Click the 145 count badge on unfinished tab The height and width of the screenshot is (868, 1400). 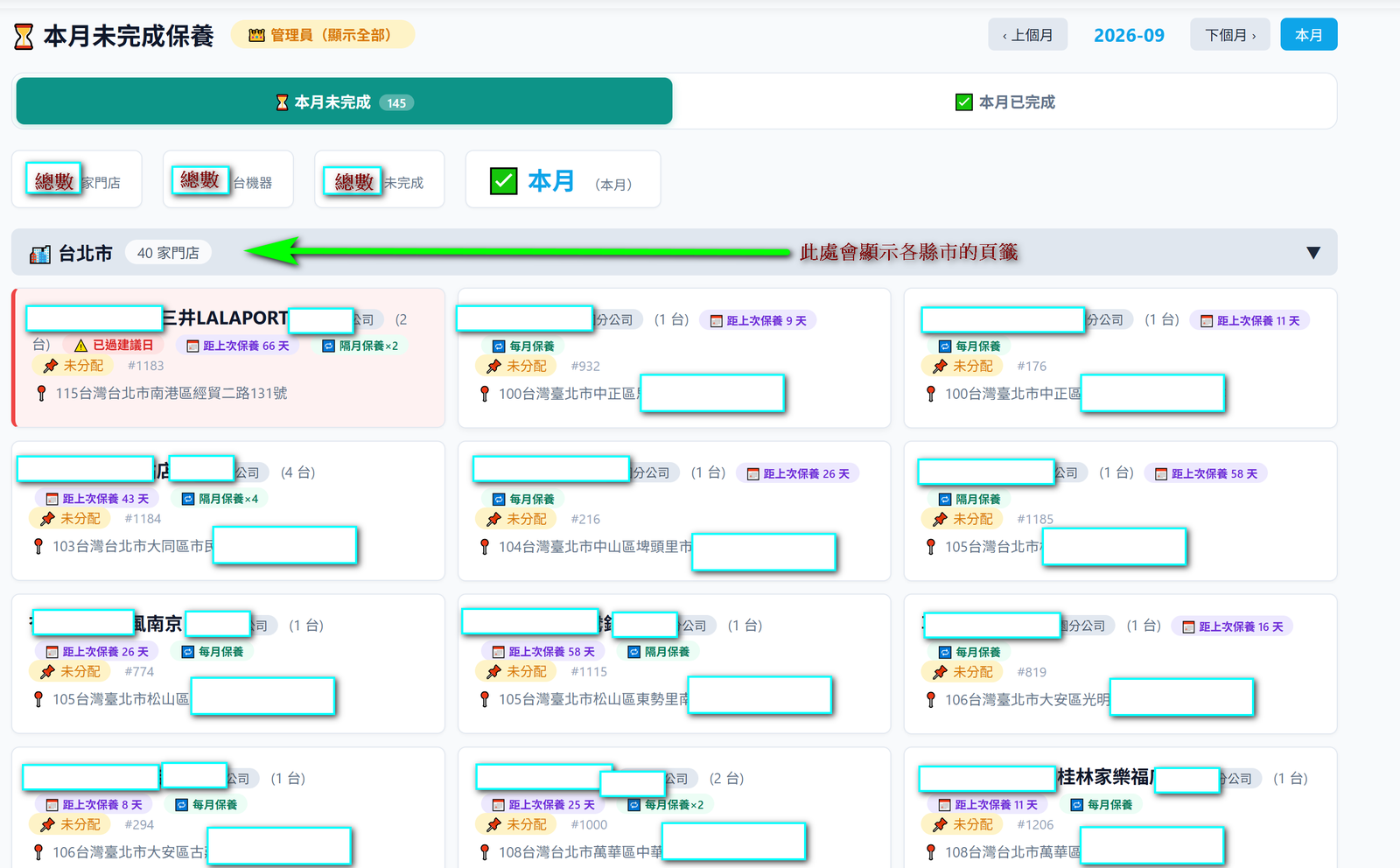(396, 103)
